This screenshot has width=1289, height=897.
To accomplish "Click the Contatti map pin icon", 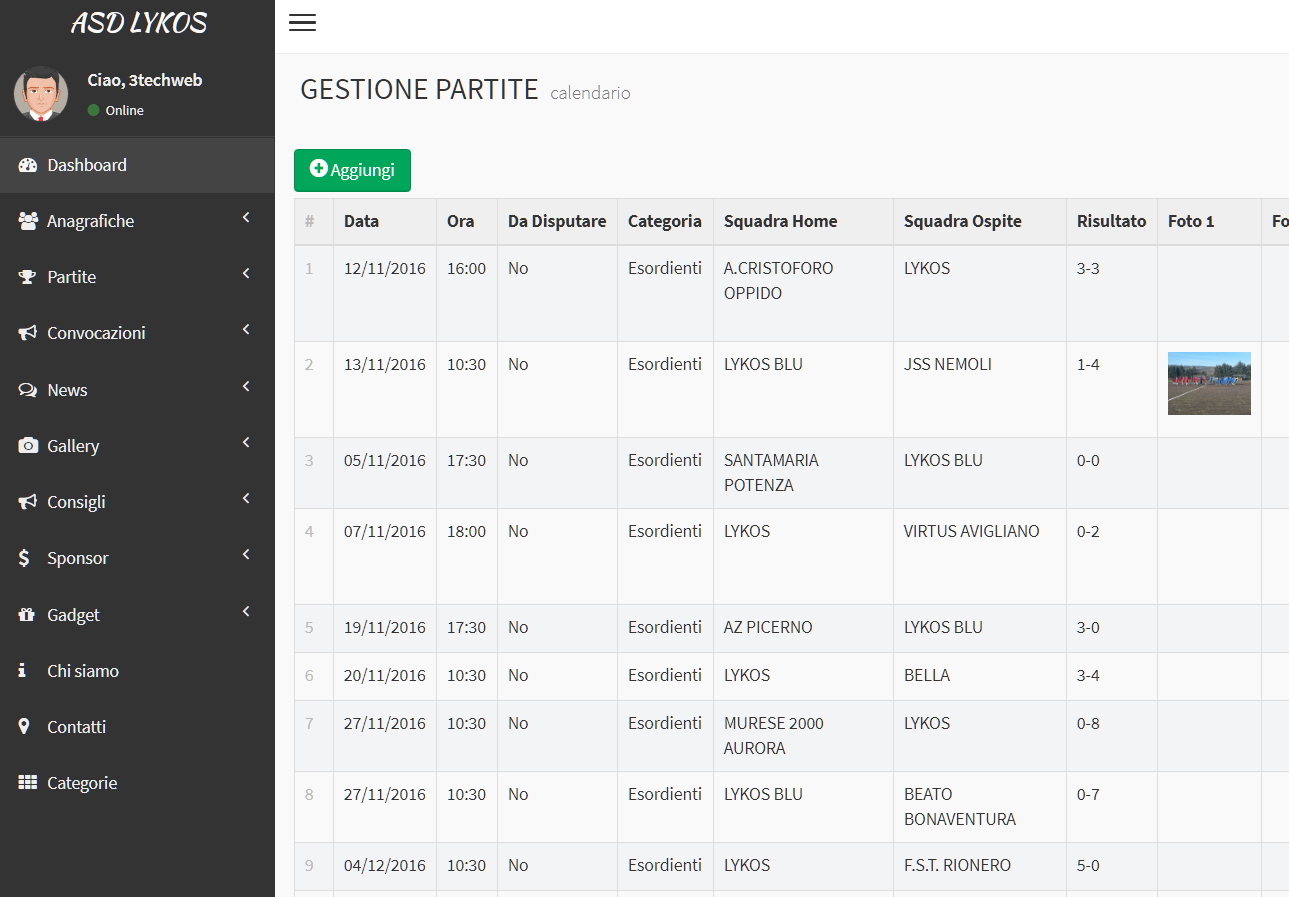I will click(24, 727).
